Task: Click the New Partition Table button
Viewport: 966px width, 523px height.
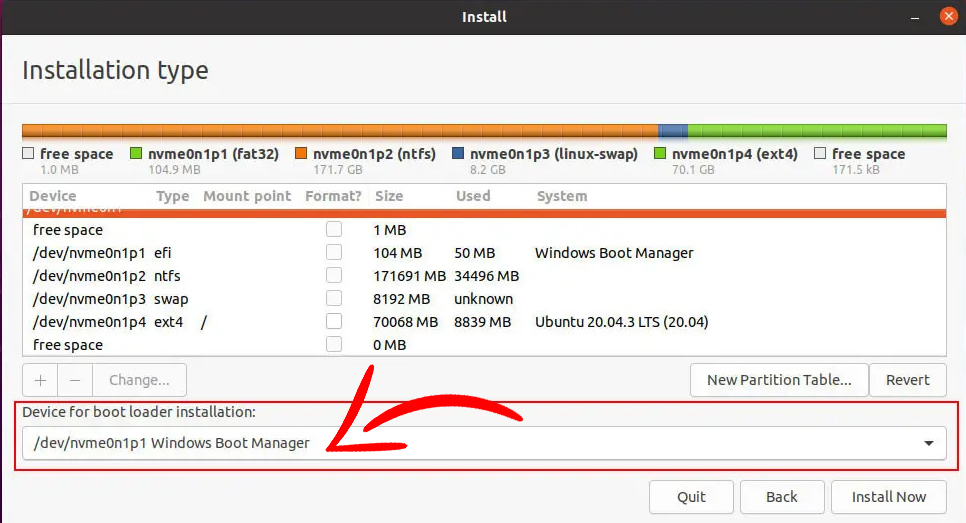Action: pyautogui.click(x=779, y=380)
